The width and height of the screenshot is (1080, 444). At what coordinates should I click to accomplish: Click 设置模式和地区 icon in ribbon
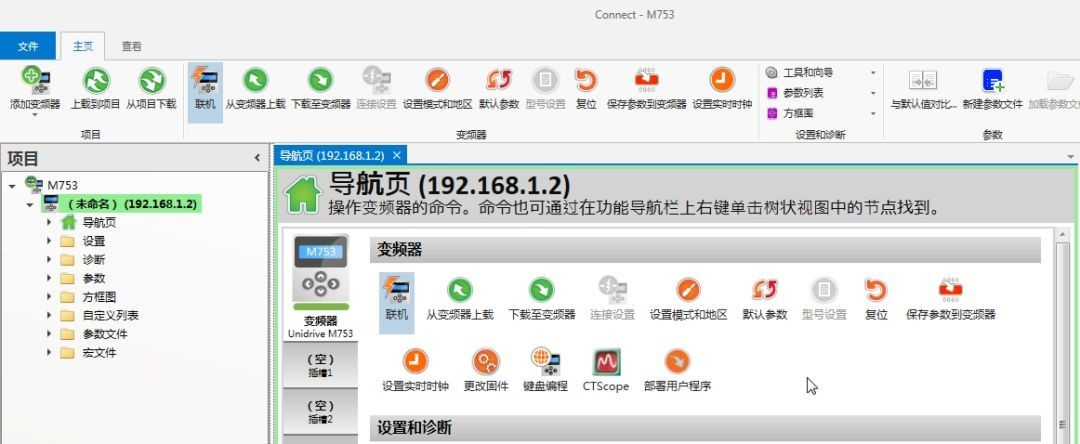pyautogui.click(x=437, y=82)
